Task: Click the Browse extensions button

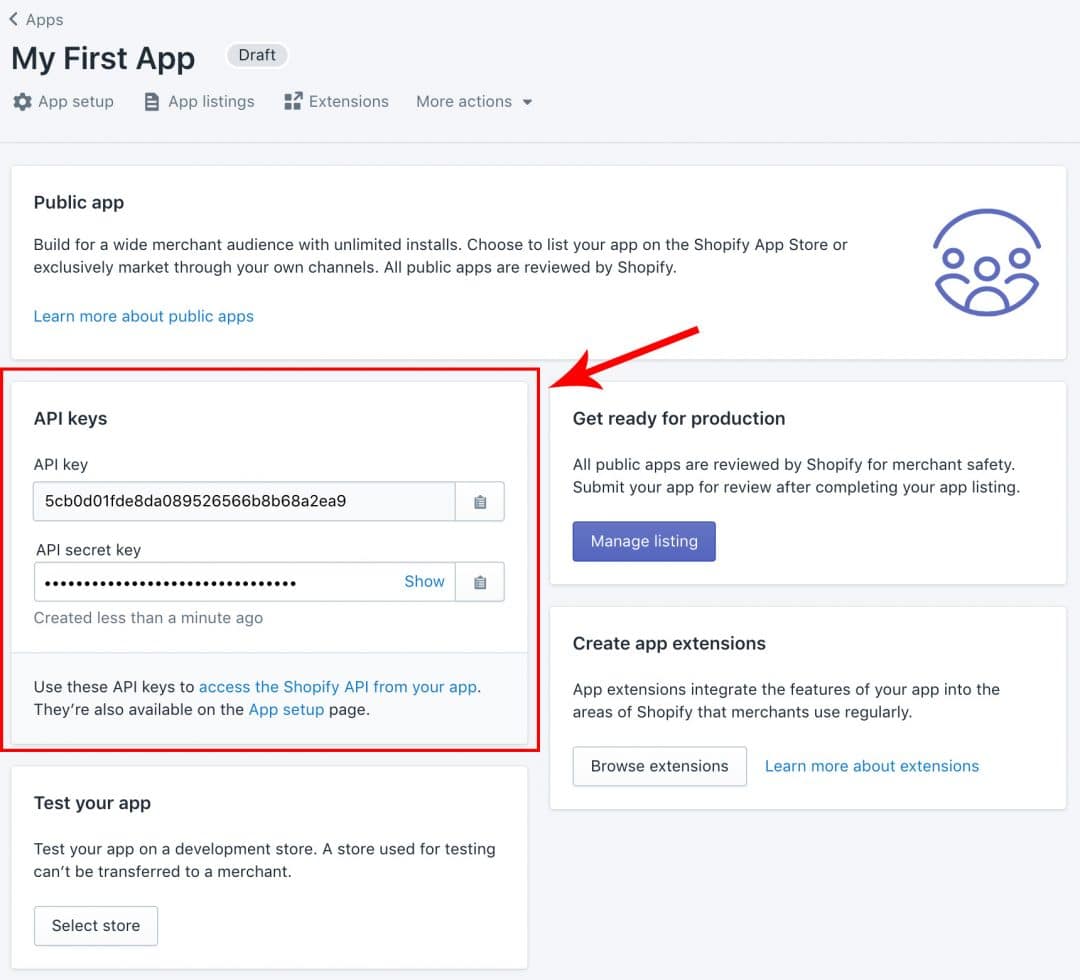Action: click(659, 766)
